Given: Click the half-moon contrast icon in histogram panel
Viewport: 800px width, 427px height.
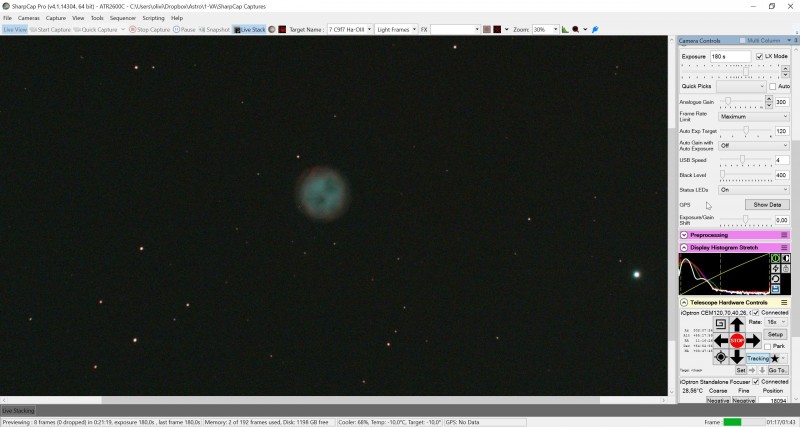Looking at the screenshot, I should click(785, 259).
